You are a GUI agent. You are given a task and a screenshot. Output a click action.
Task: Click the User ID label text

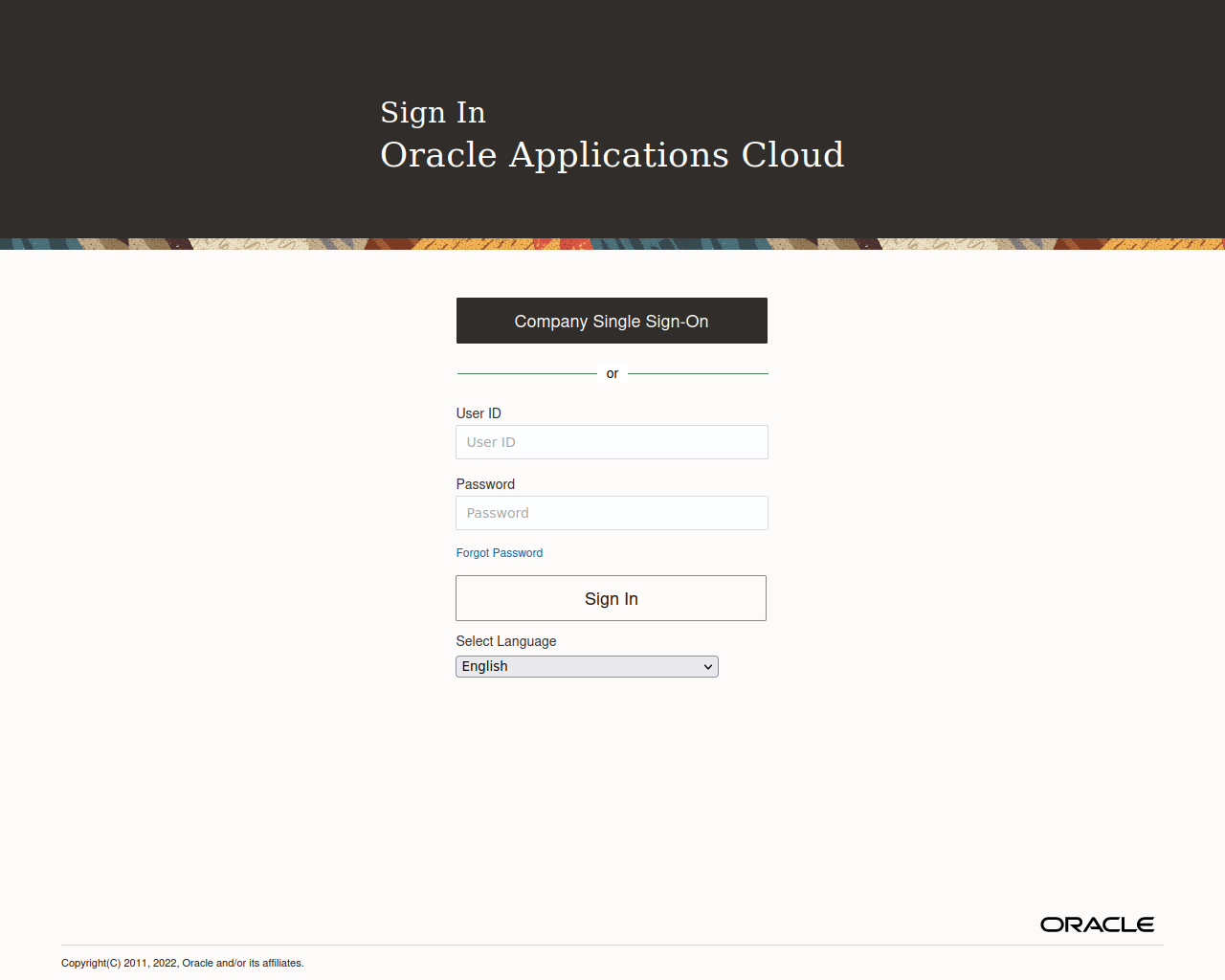[479, 413]
